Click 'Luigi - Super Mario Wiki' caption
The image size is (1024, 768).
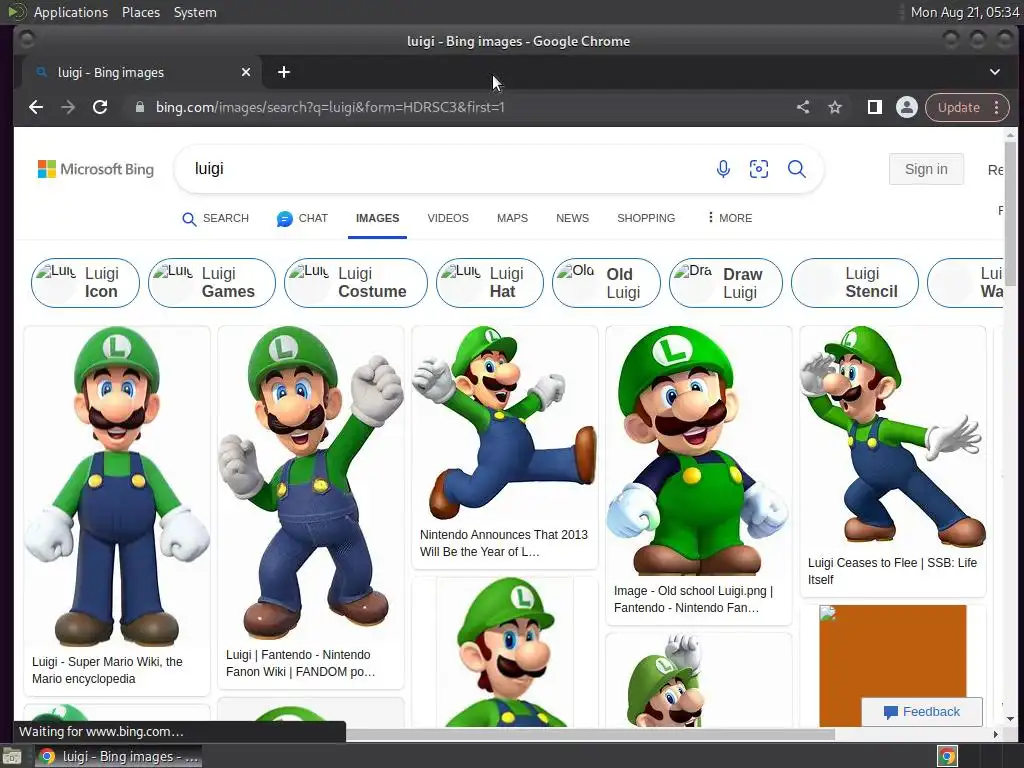[x=107, y=670]
